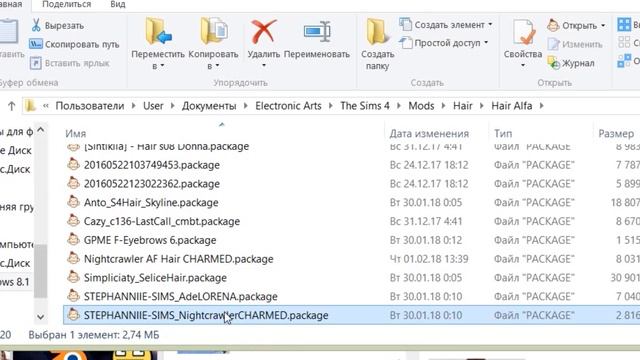
Task: Click the Properties (Свойства) icon
Action: 523,31
